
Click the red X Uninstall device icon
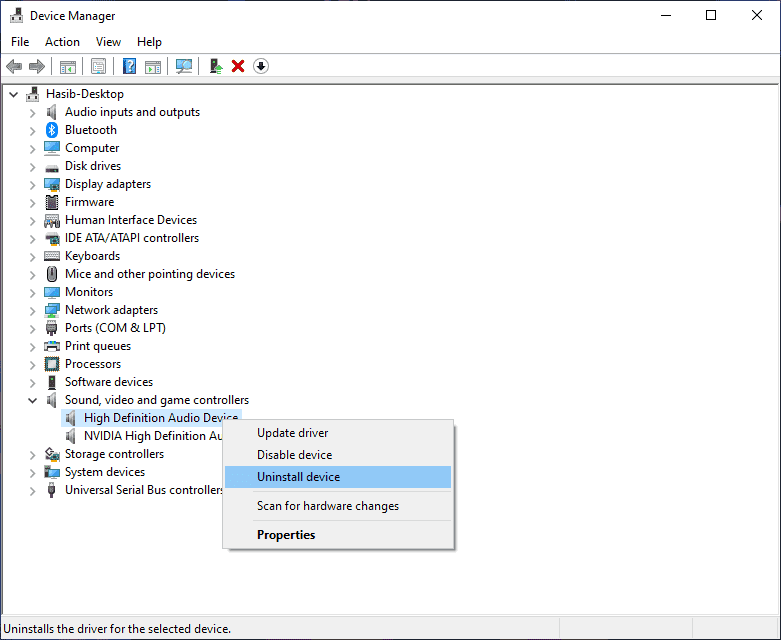[x=238, y=66]
